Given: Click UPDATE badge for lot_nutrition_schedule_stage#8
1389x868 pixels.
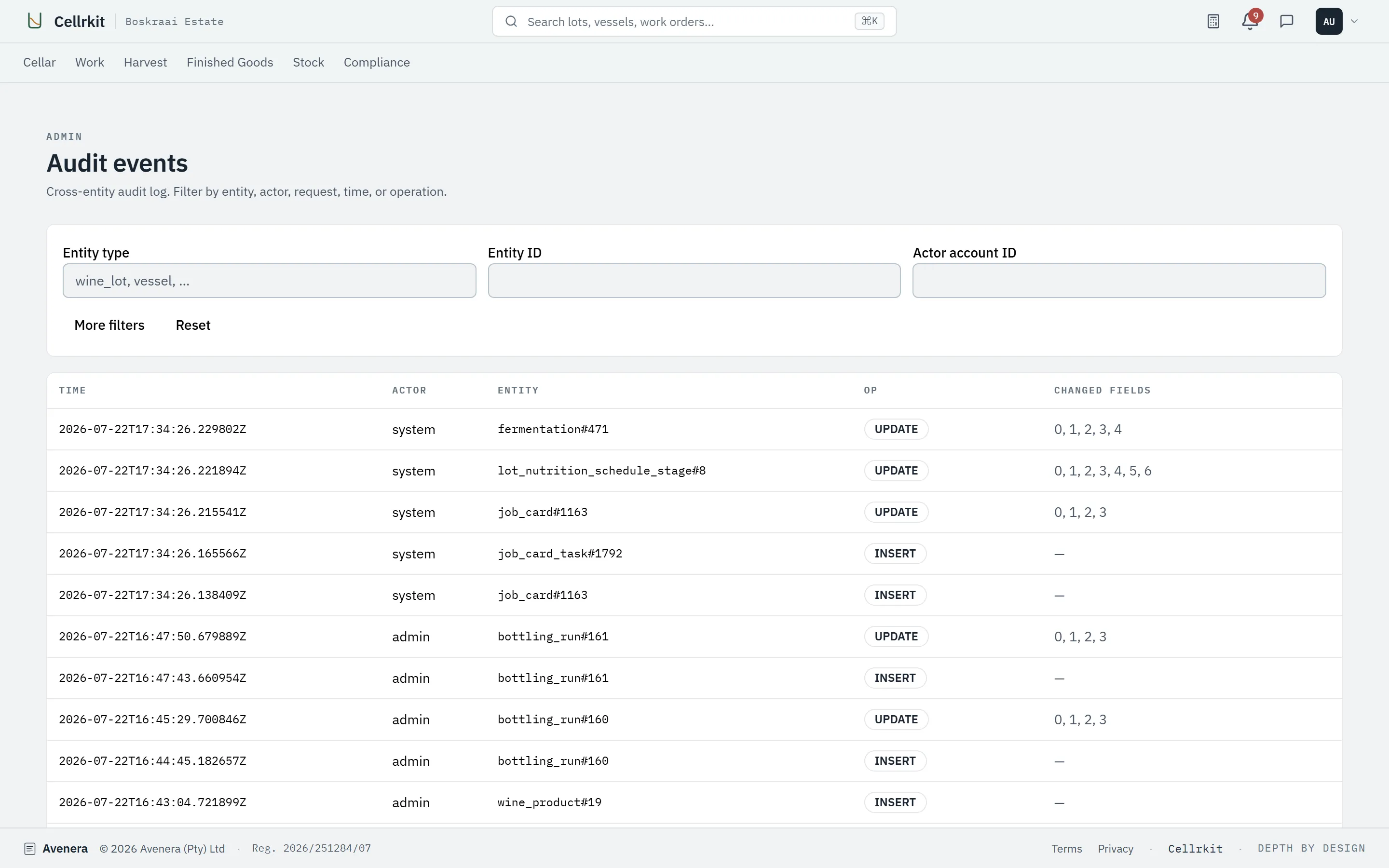Looking at the screenshot, I should pyautogui.click(x=896, y=471).
